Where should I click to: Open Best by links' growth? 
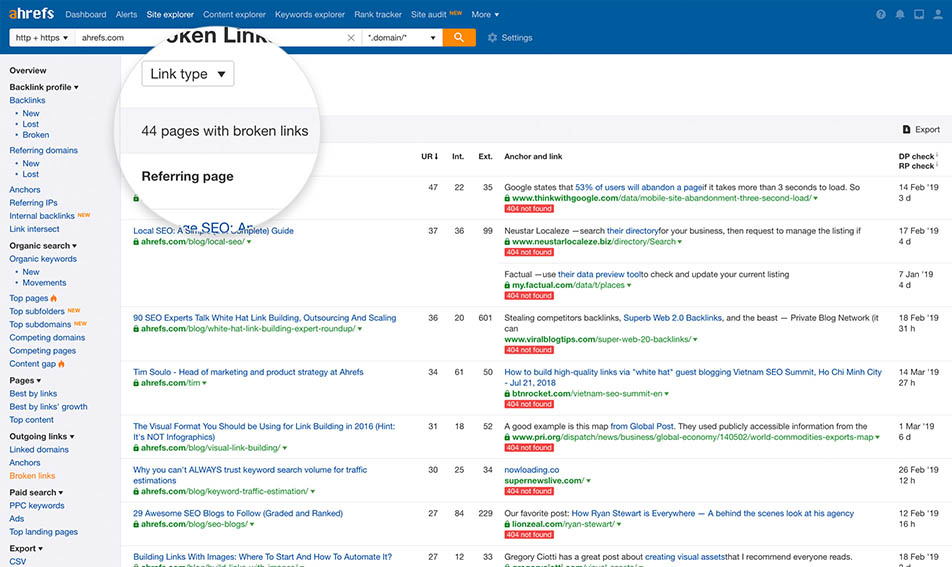click(48, 407)
